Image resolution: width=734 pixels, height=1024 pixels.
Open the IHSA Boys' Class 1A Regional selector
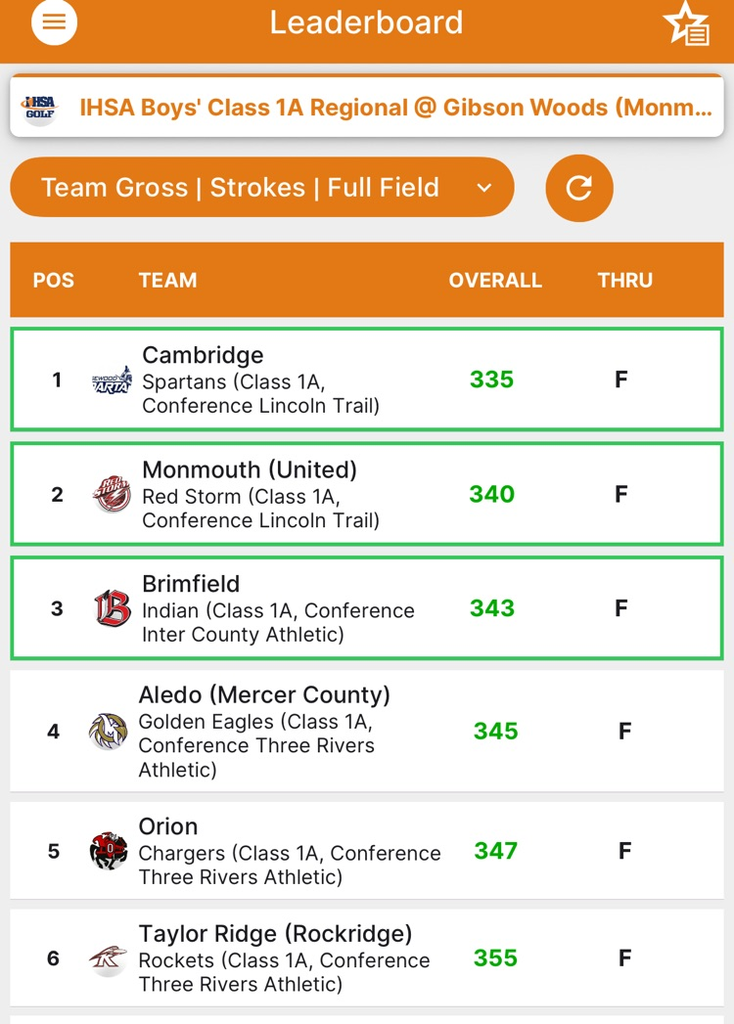pyautogui.click(x=396, y=107)
